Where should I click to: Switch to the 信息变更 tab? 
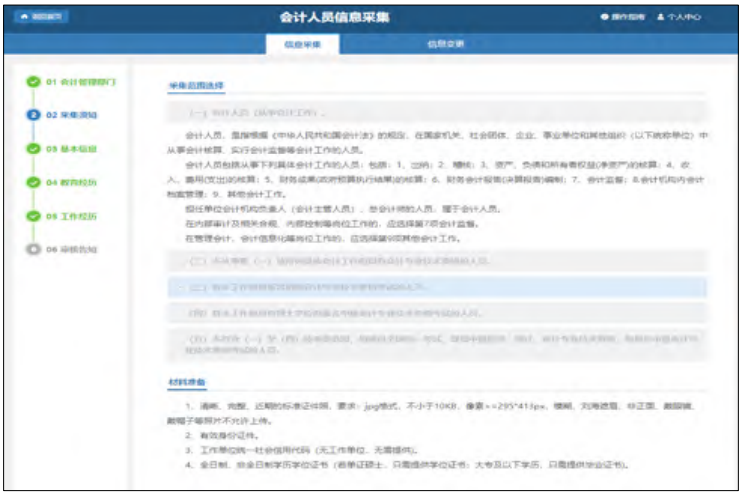click(x=445, y=44)
